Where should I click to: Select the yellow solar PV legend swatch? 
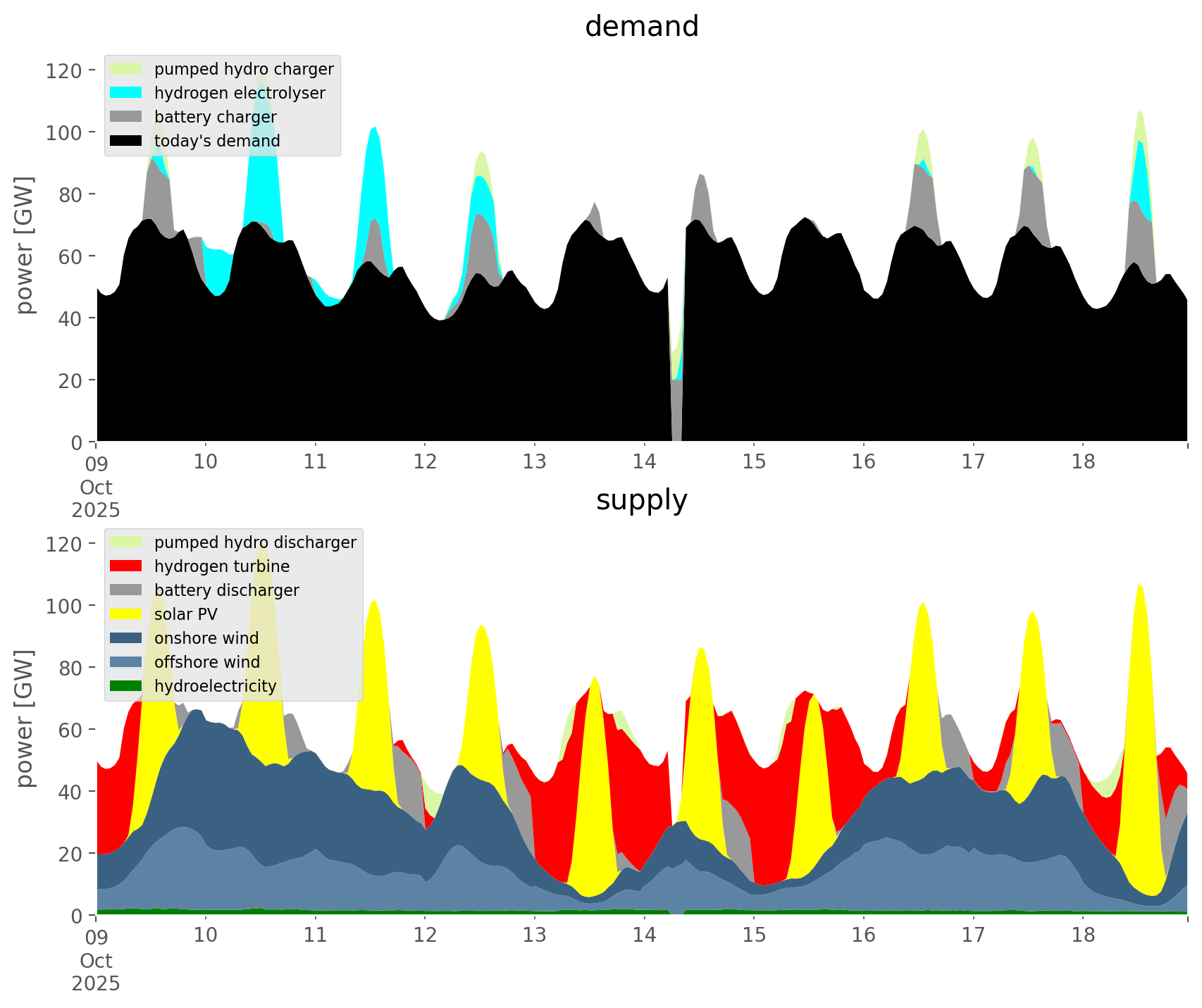(x=126, y=614)
